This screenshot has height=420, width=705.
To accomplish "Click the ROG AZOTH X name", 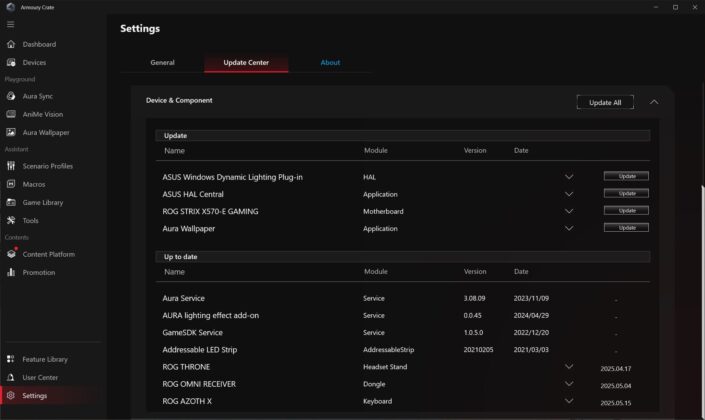I will click(187, 401).
